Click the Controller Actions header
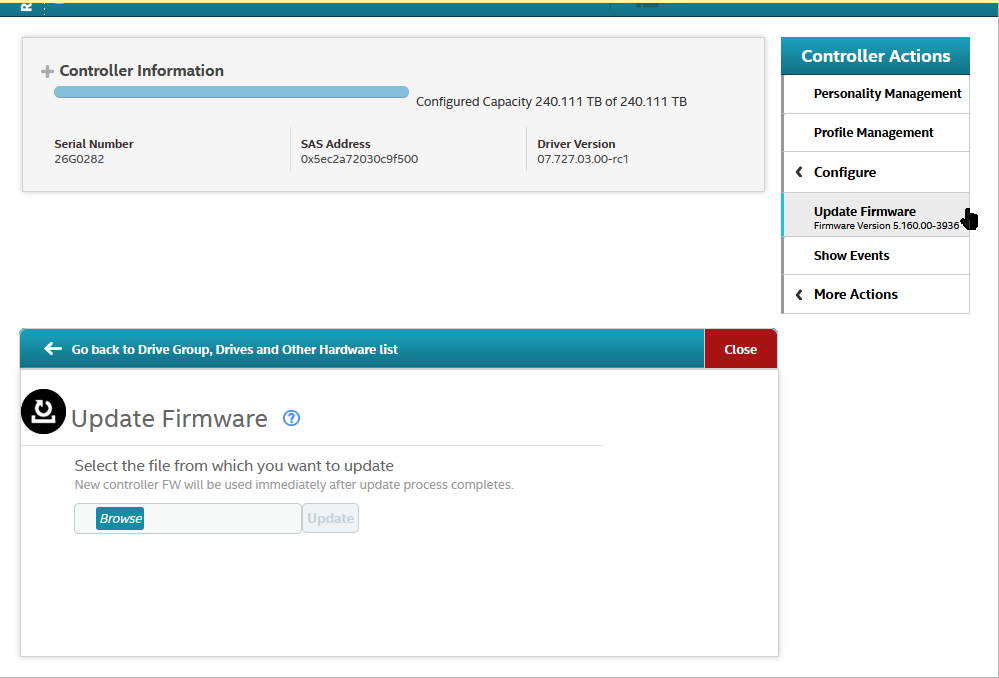Screen dimensions: 999x678 coord(875,57)
